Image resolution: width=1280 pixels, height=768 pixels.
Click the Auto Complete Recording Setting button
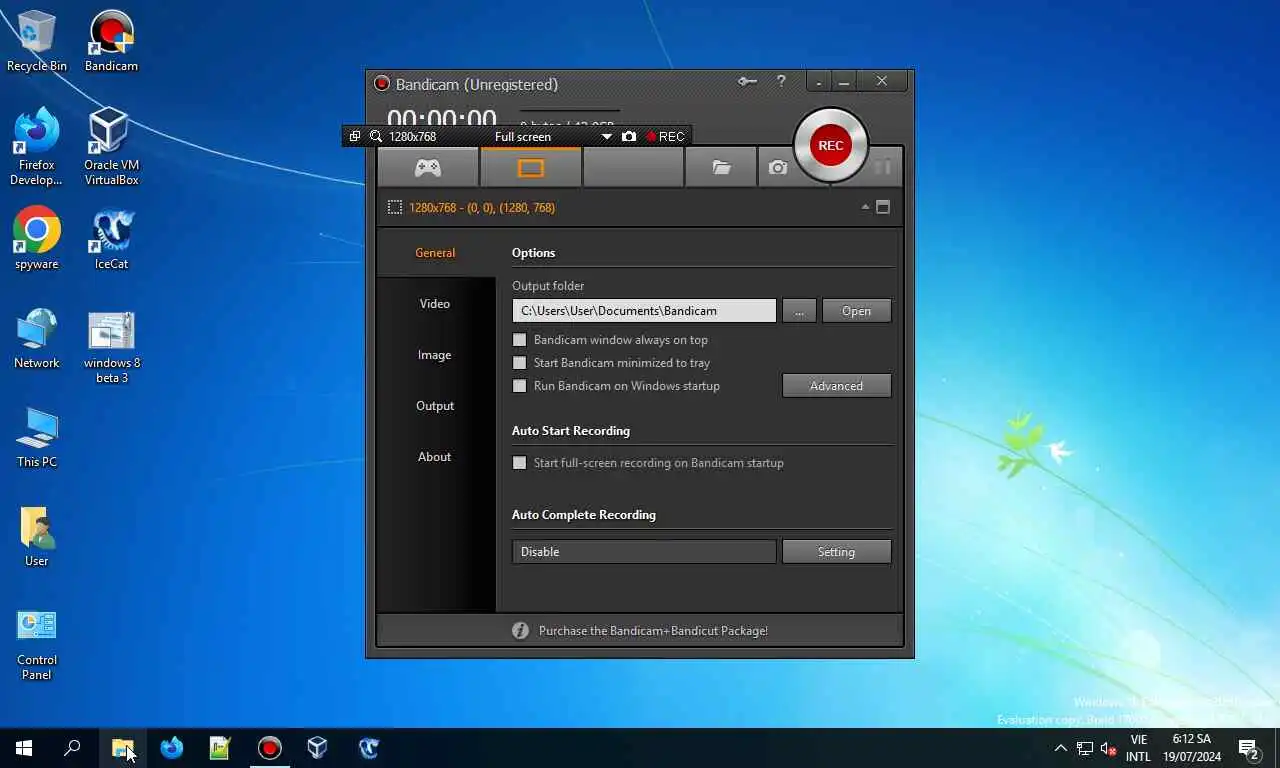click(x=836, y=552)
